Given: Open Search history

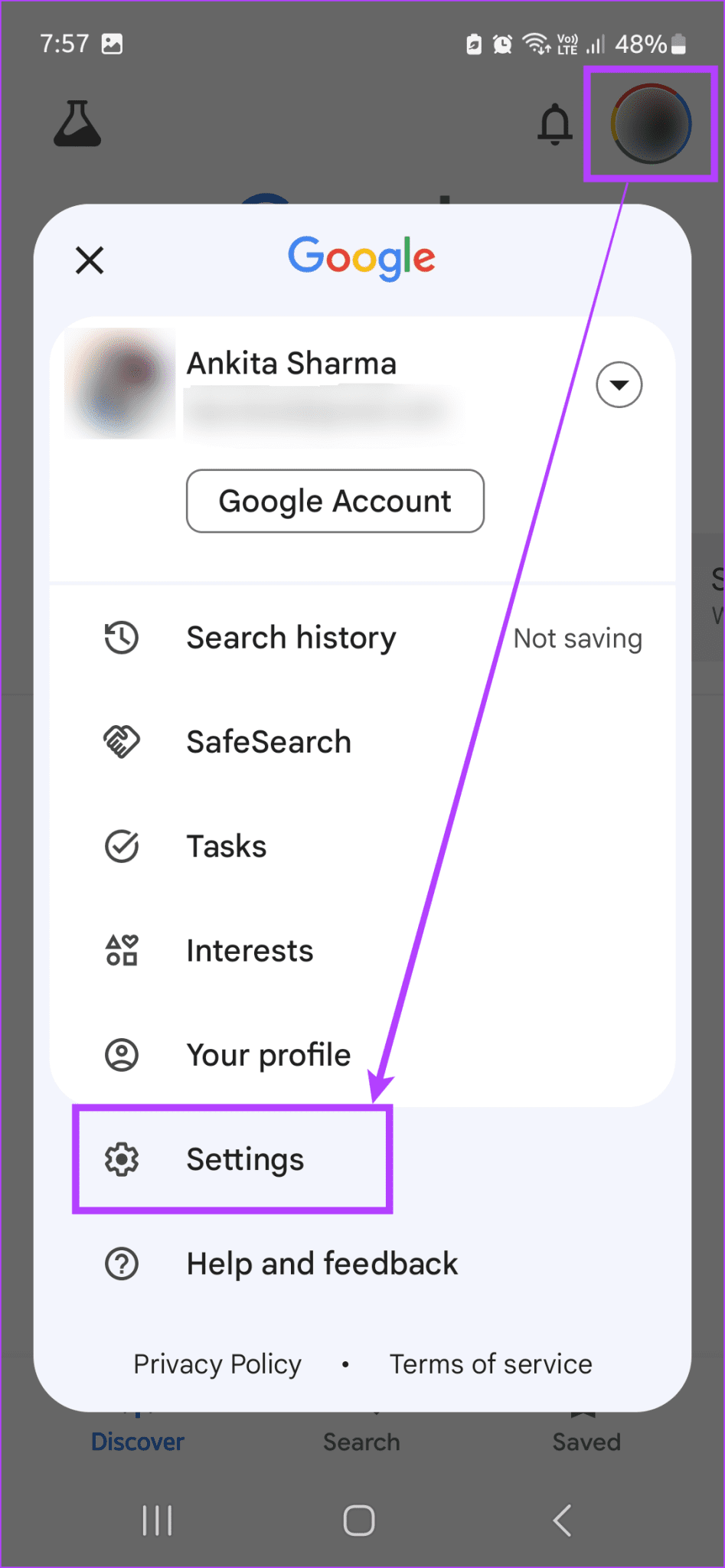Looking at the screenshot, I should point(363,638).
